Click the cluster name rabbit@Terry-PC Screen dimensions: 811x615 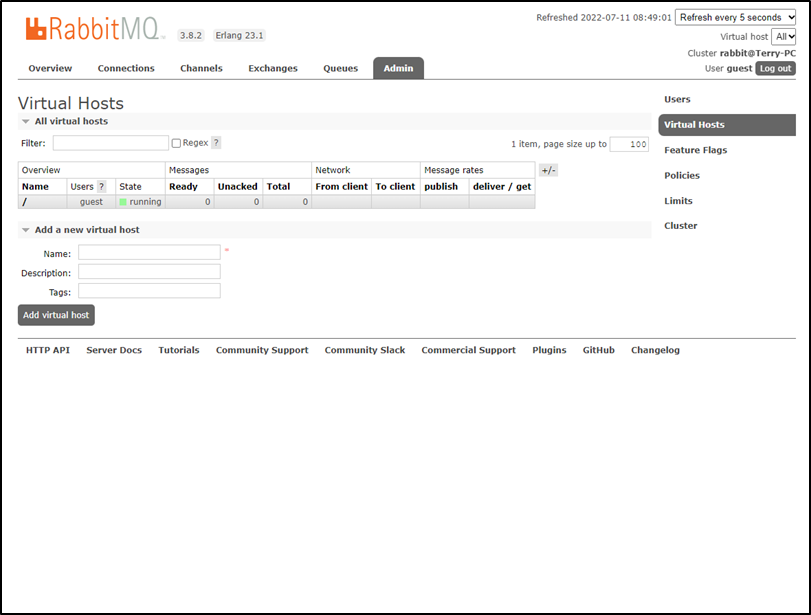pos(758,53)
